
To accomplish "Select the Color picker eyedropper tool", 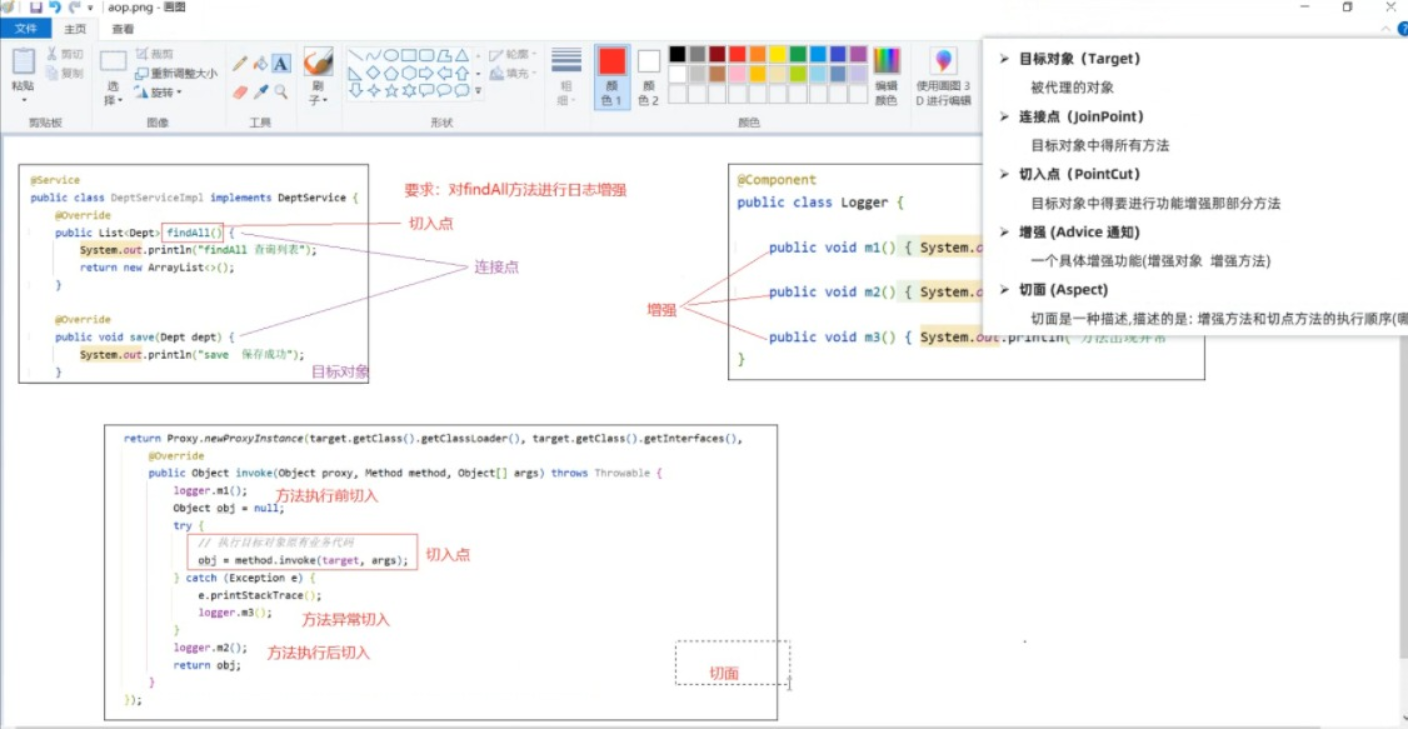I will [260, 92].
